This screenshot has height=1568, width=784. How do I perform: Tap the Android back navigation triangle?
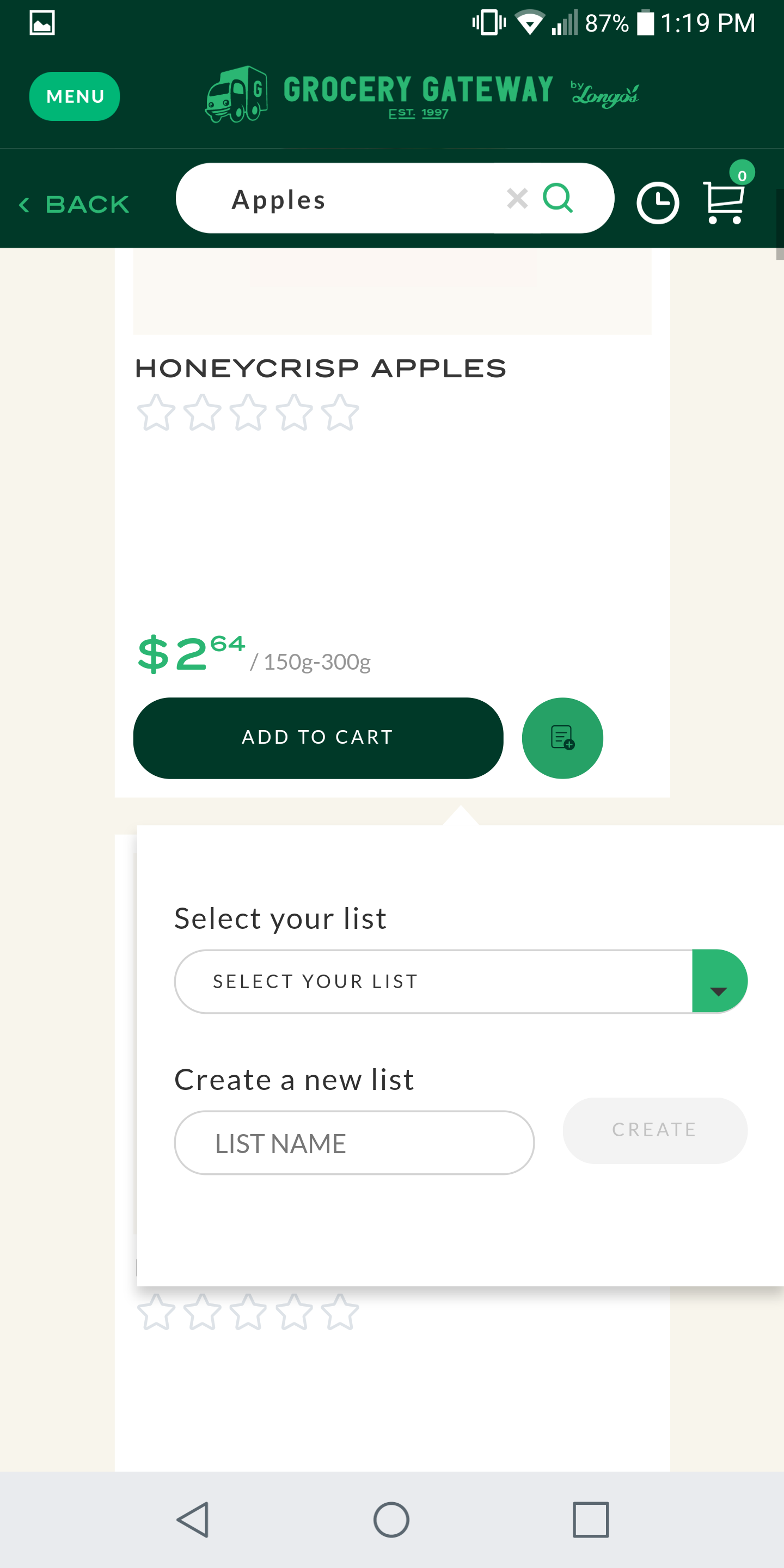194,1520
